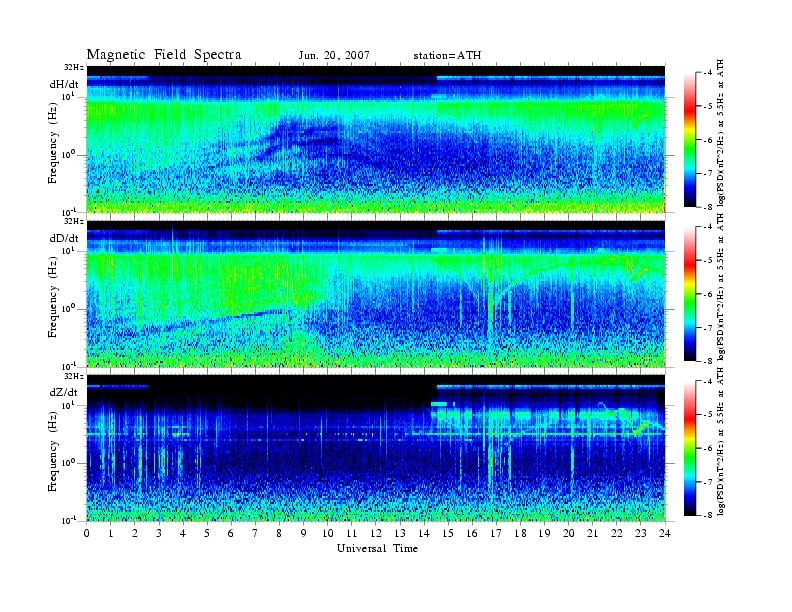Select the dZ/dt panel label

pos(64,392)
